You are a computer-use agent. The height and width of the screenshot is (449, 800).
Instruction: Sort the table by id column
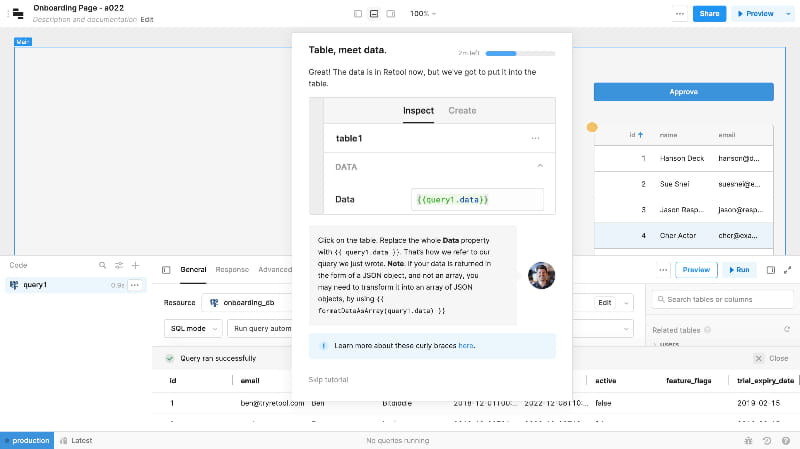point(636,135)
